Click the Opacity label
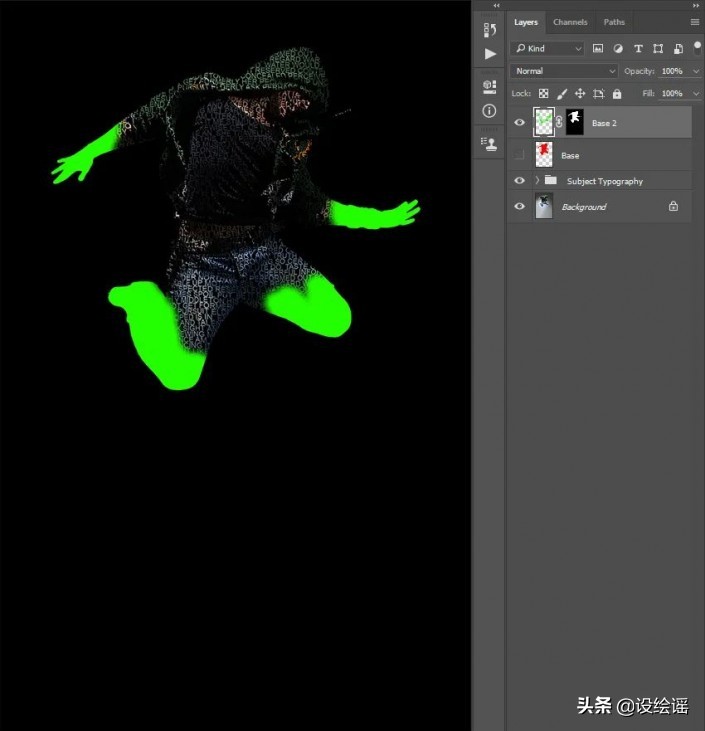Screen dimensions: 705x731 coord(639,71)
